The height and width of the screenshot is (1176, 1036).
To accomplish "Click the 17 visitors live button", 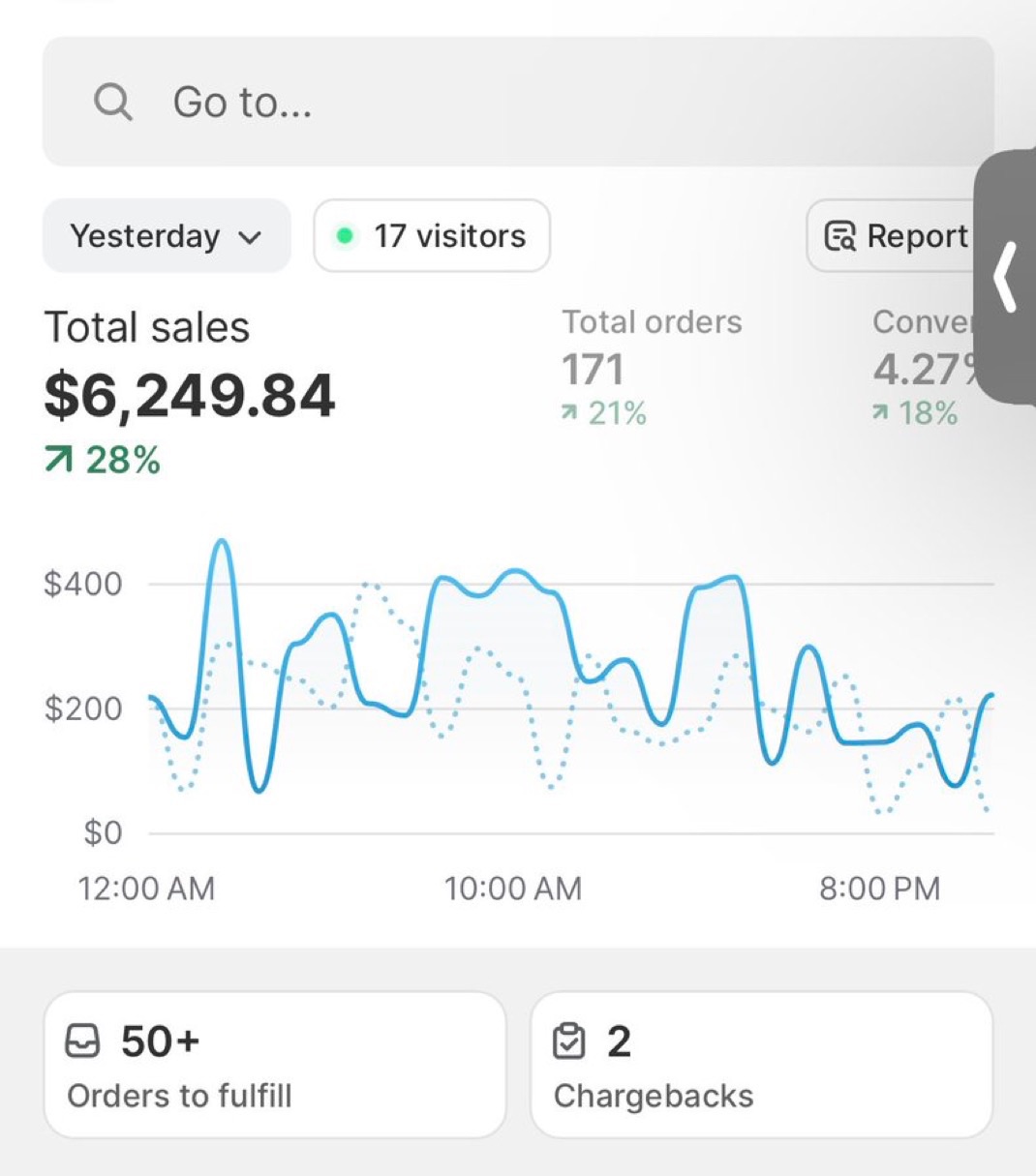I will [432, 236].
